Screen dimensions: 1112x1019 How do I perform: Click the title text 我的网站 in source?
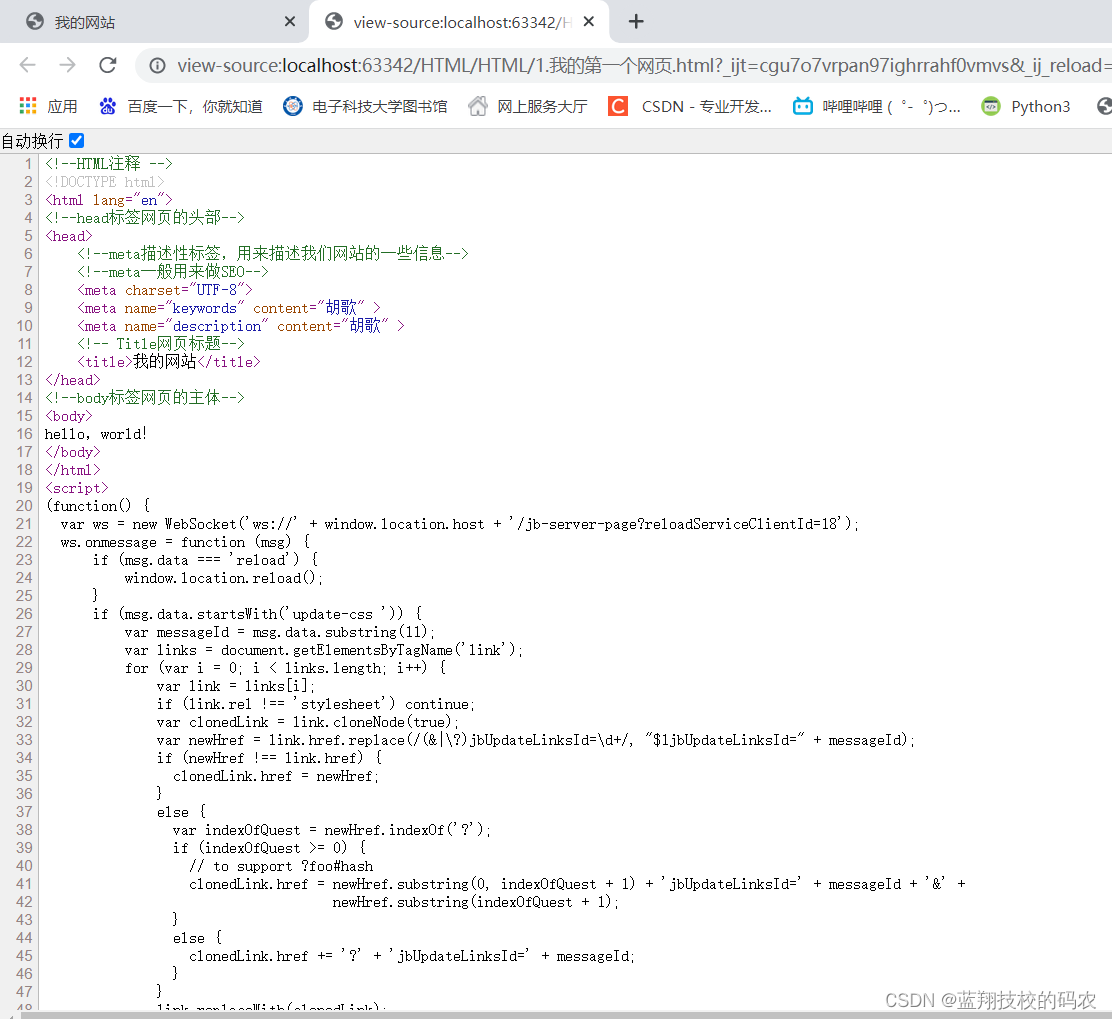point(165,362)
